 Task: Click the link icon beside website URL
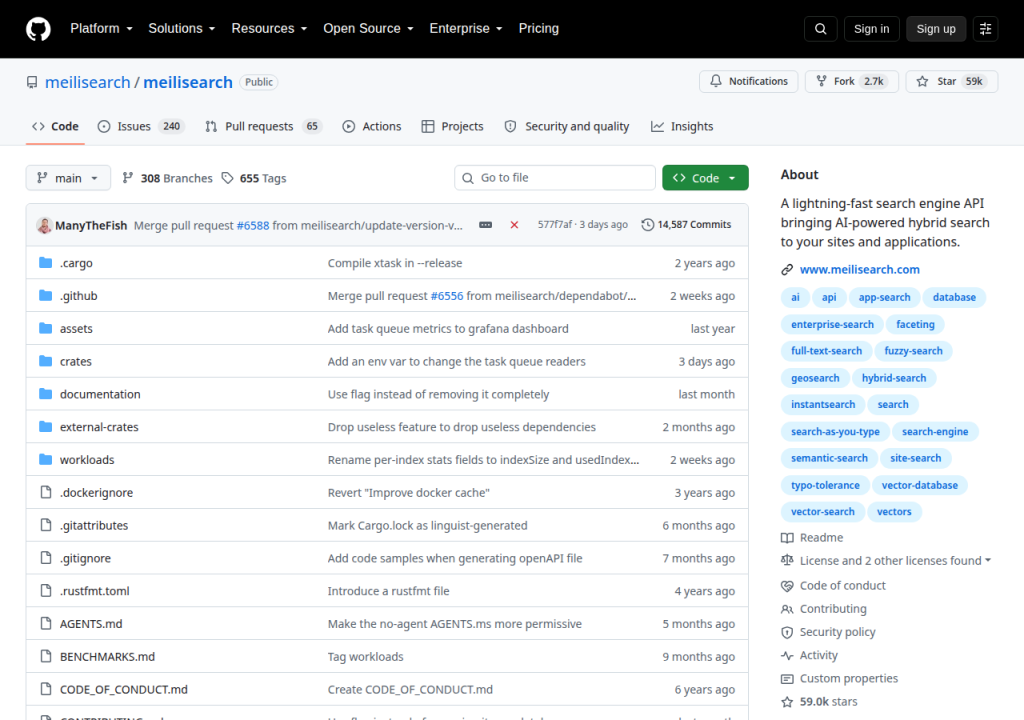click(x=787, y=270)
